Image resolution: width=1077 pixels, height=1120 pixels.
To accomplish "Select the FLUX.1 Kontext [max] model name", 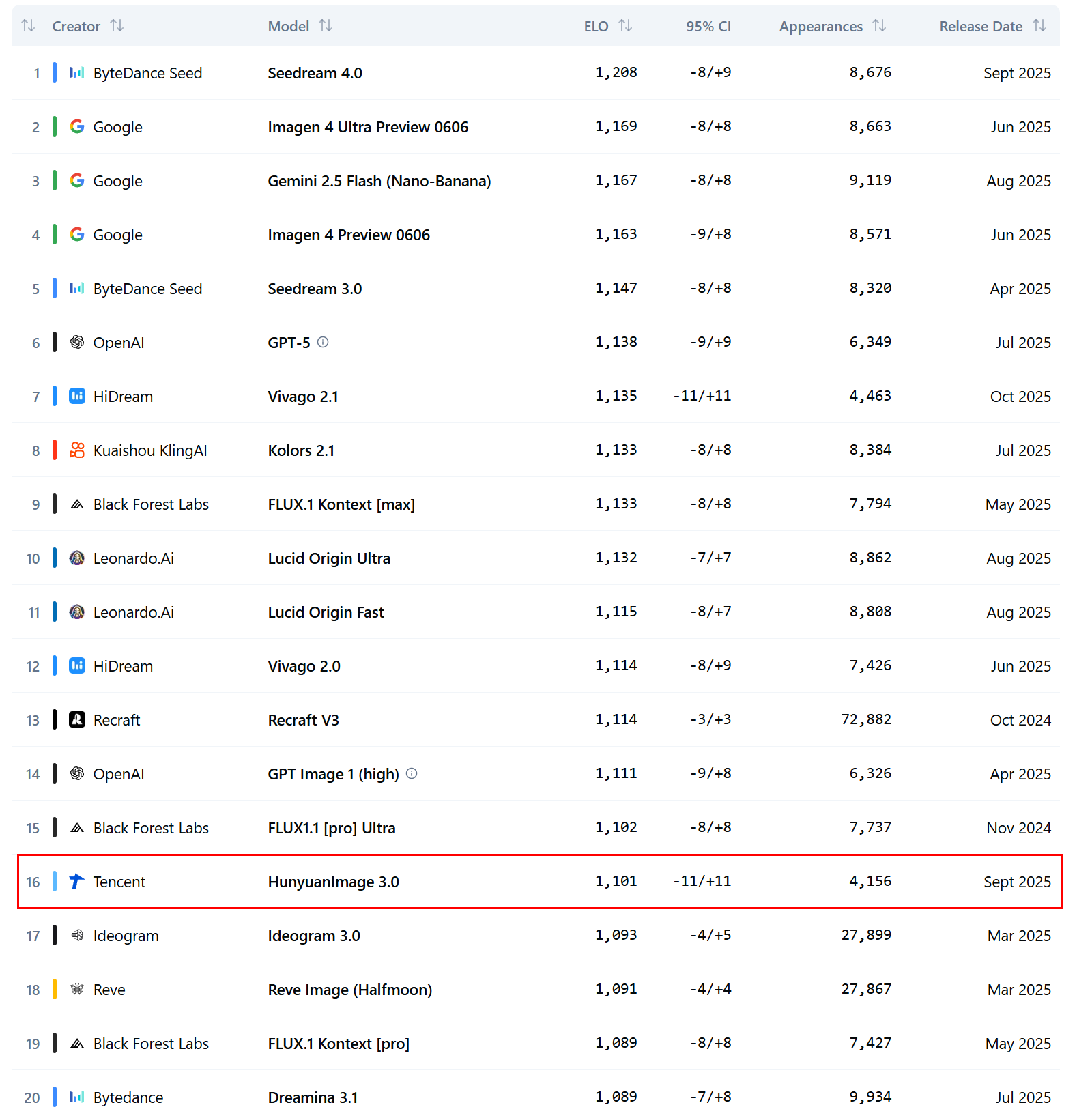I will coord(341,504).
